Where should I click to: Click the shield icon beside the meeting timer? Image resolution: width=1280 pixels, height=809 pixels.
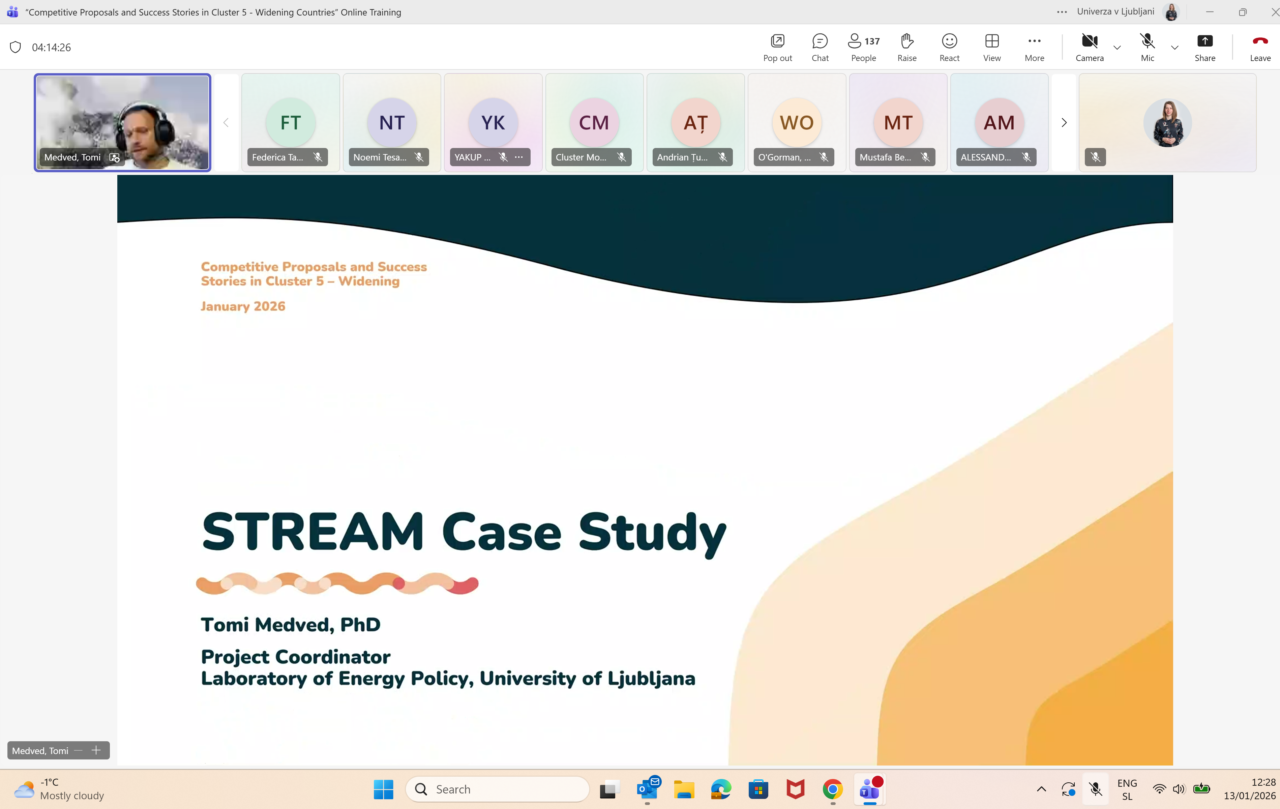point(15,47)
